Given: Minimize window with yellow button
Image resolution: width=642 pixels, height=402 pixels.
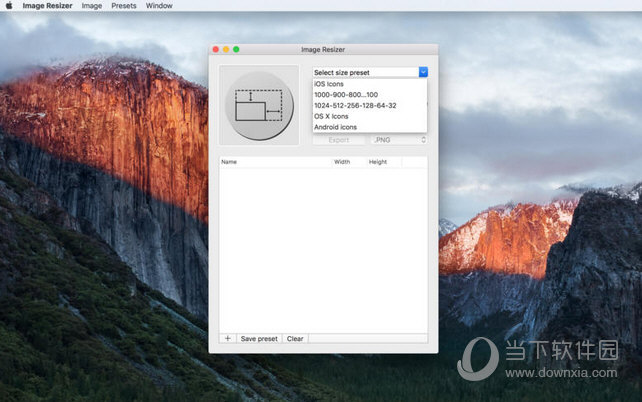Looking at the screenshot, I should pos(226,50).
